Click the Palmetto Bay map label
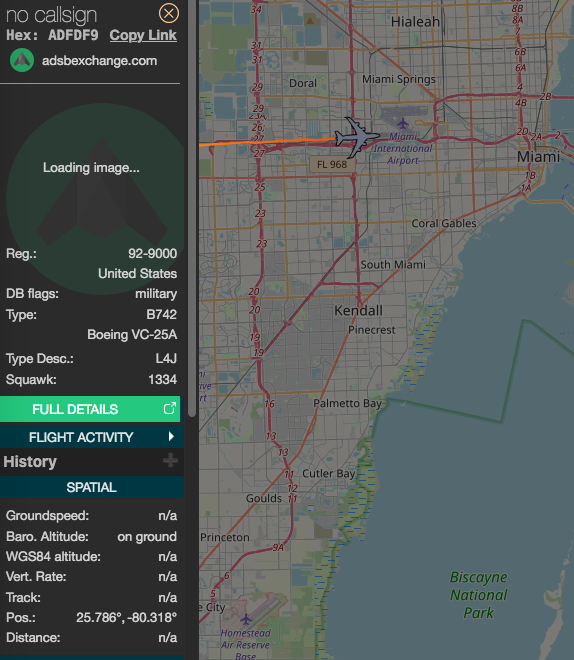The height and width of the screenshot is (660, 574). point(348,403)
